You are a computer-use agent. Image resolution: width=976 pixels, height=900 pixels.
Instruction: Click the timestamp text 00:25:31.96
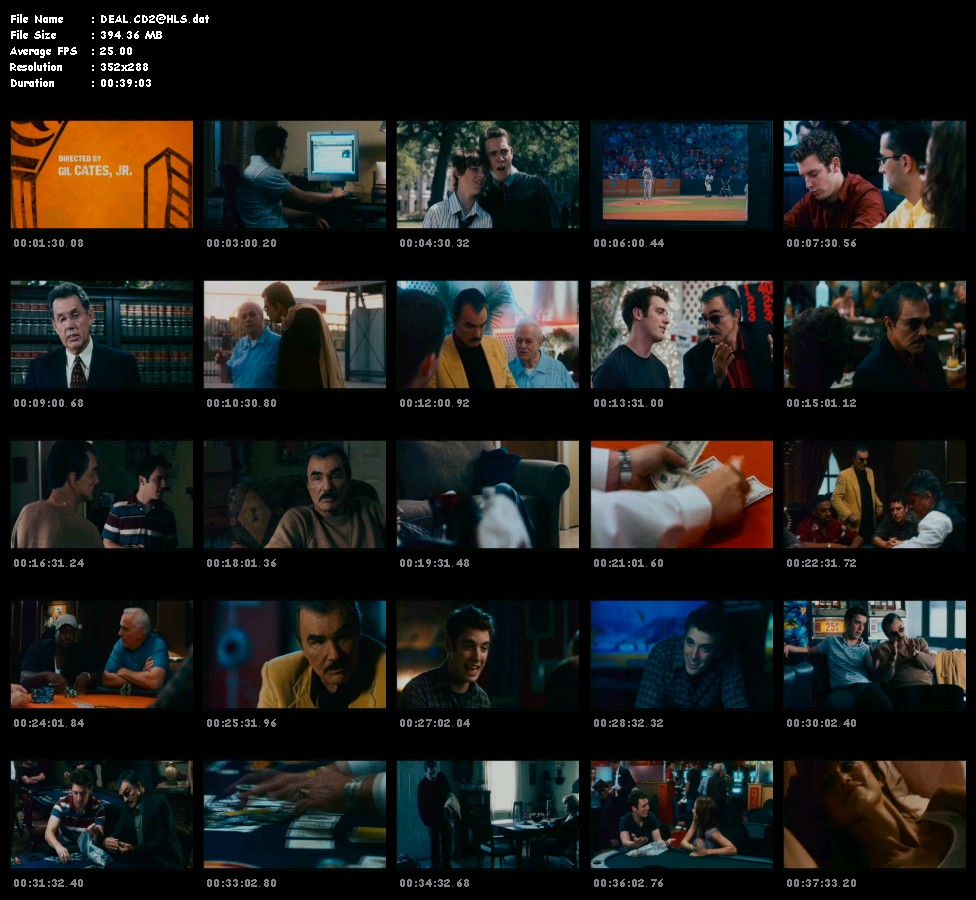[x=242, y=723]
